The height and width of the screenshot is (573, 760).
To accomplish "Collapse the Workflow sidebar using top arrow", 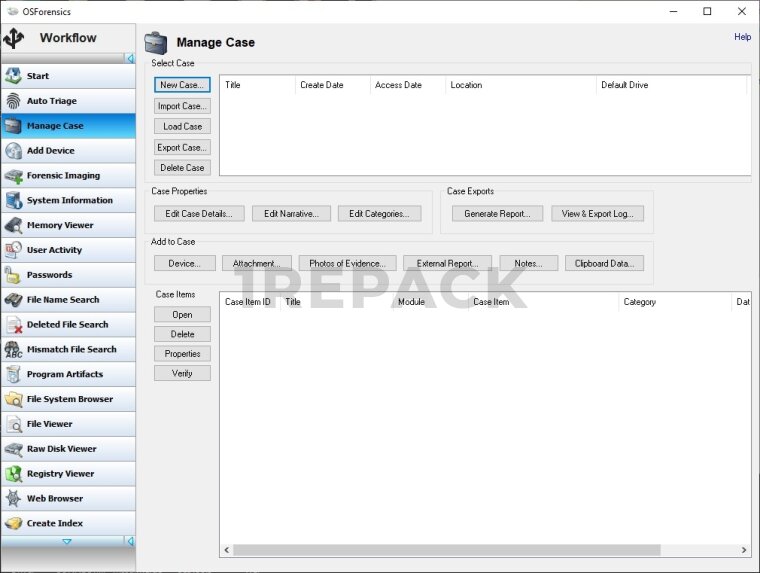I will pyautogui.click(x=130, y=59).
